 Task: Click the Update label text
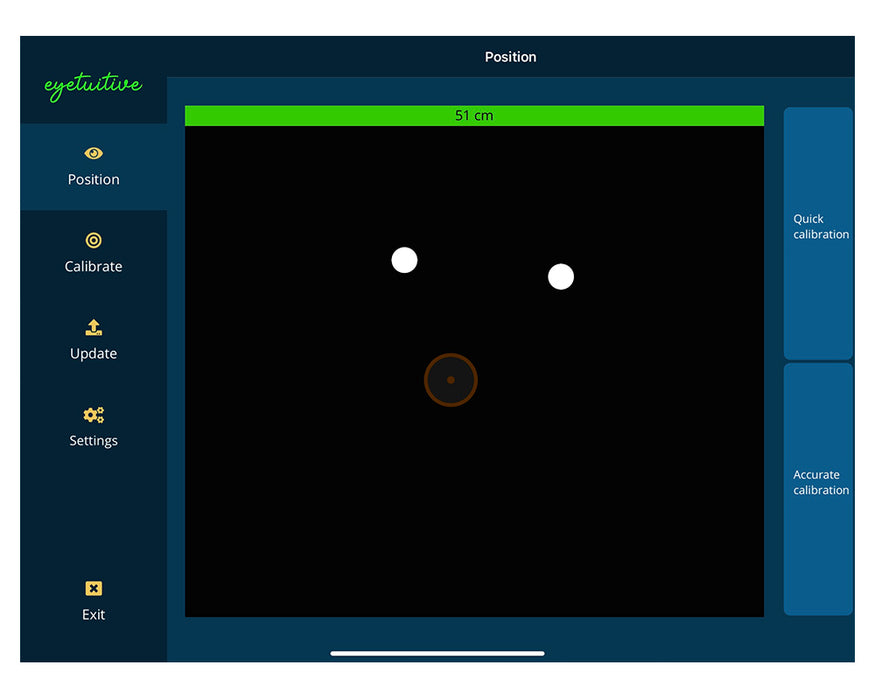[93, 353]
